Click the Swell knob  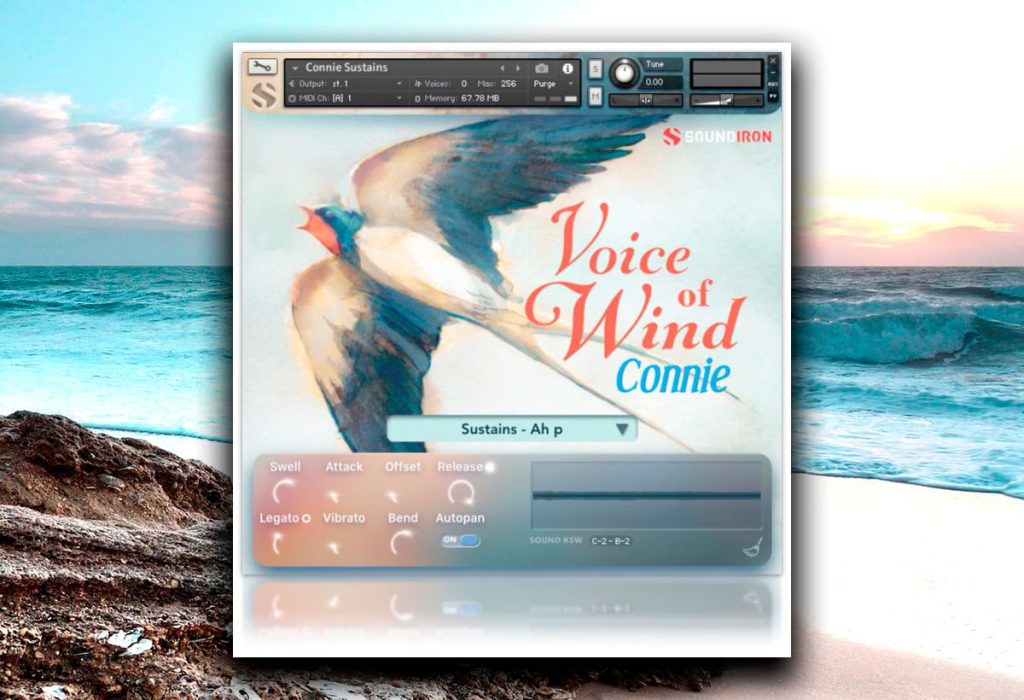pos(284,492)
